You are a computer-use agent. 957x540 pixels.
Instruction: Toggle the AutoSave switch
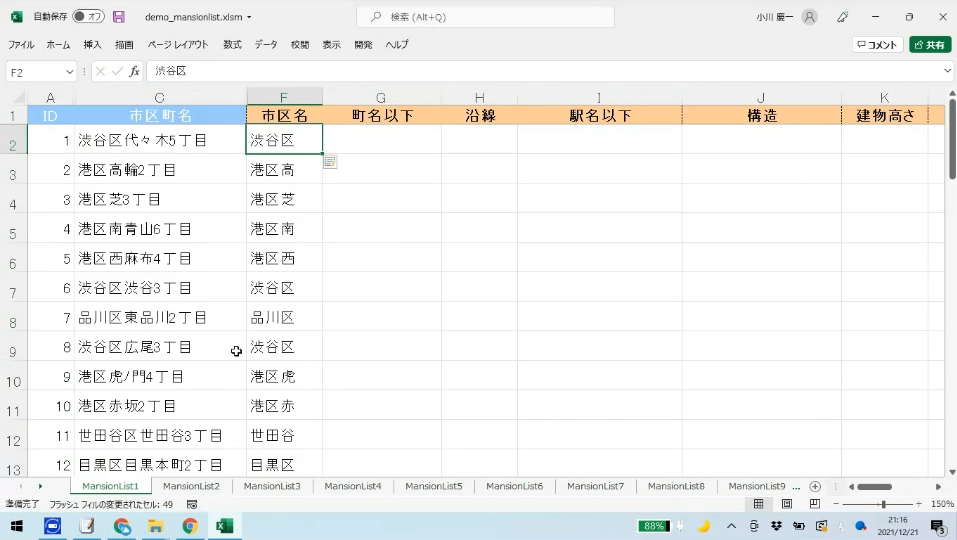[87, 17]
